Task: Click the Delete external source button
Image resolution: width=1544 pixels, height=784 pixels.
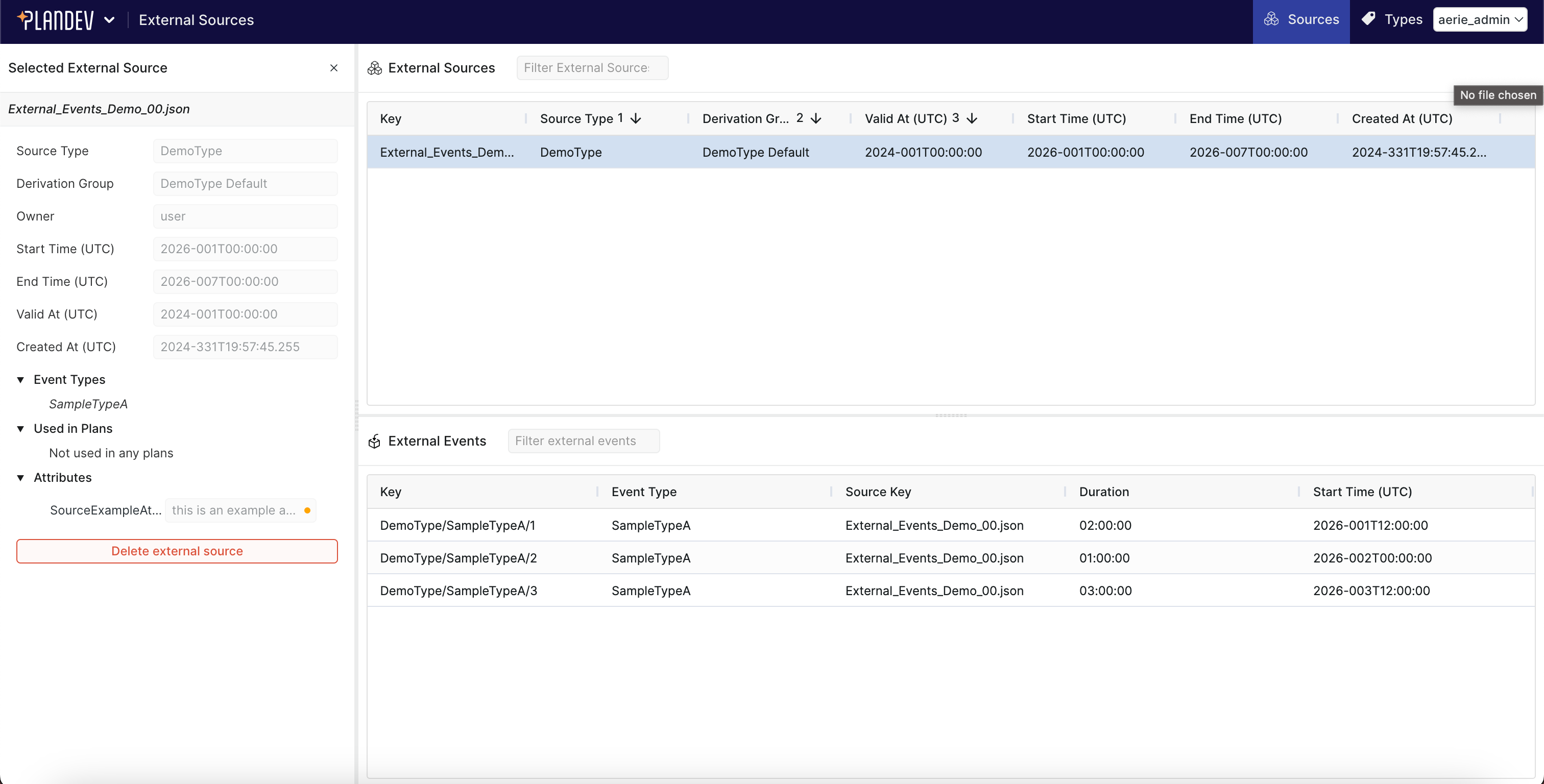Action: [x=177, y=551]
